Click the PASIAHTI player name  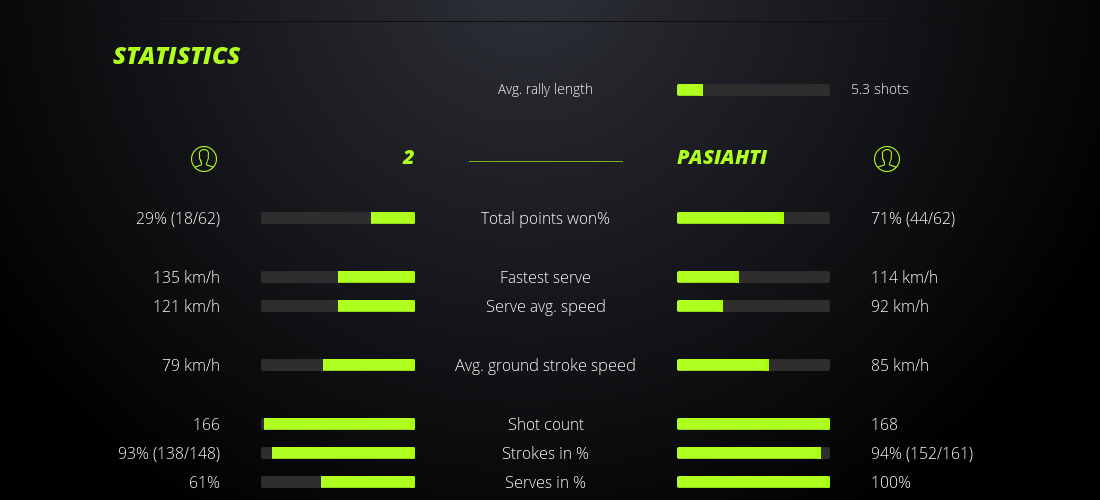(x=721, y=157)
